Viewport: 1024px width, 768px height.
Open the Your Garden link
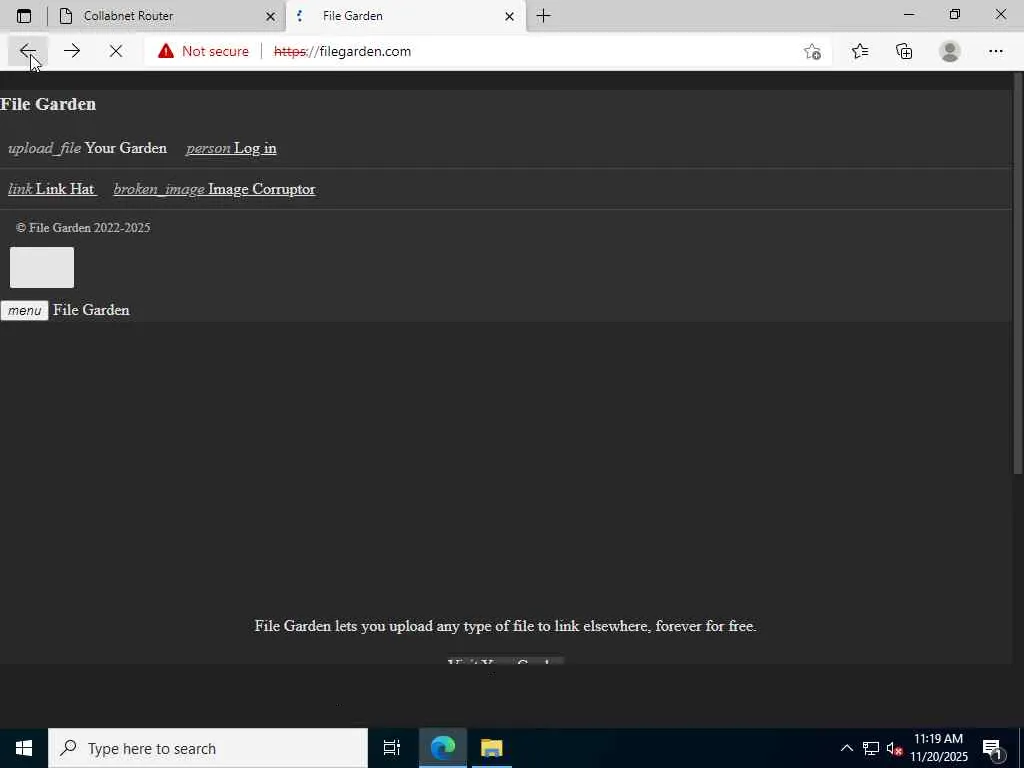pos(88,148)
